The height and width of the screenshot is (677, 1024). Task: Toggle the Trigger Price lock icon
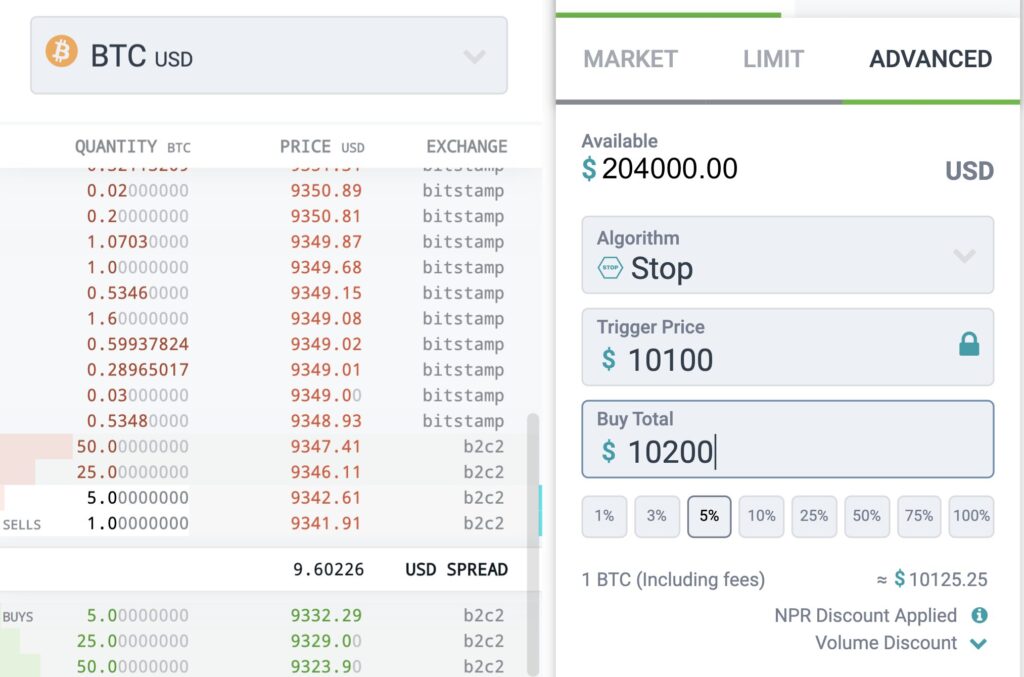969,343
